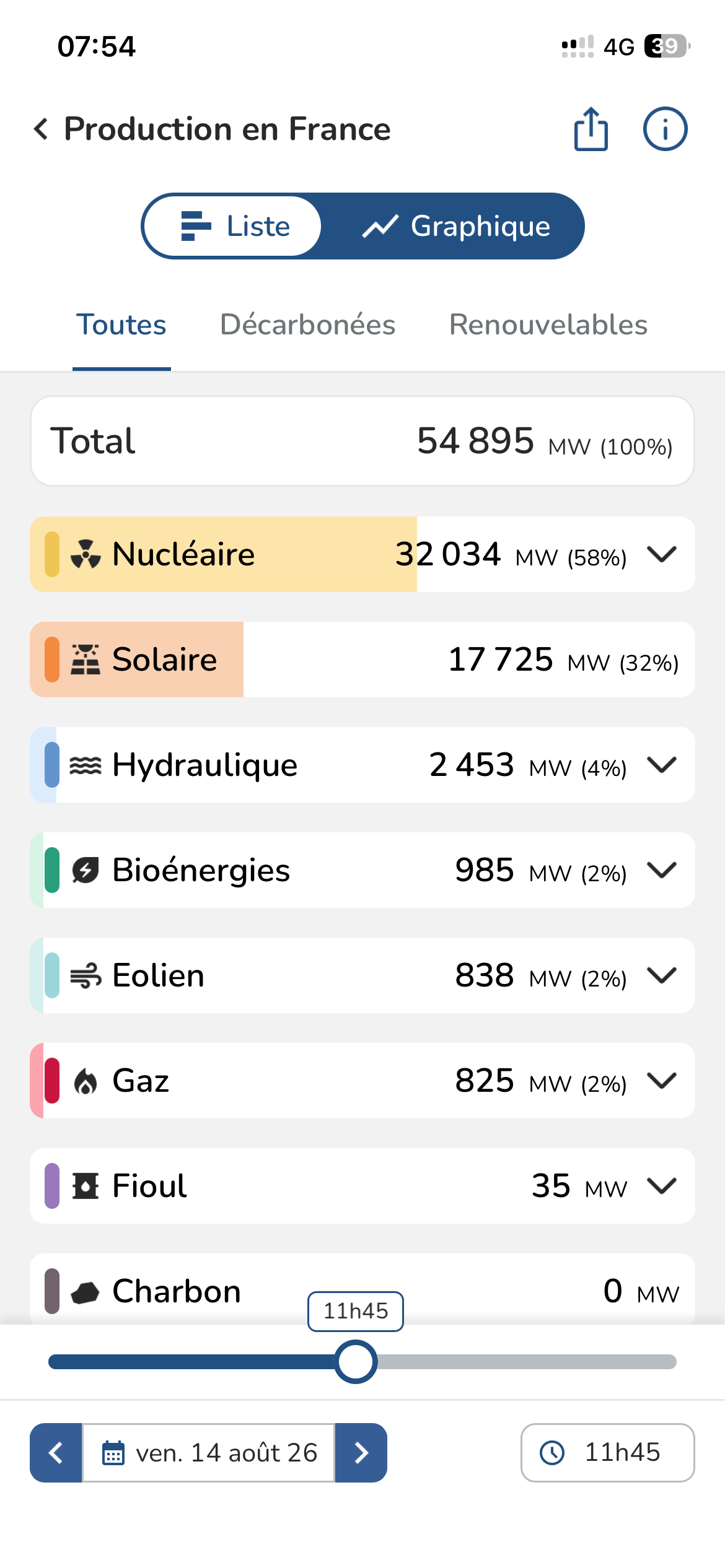This screenshot has height=1568, width=725.
Task: Tap the flame icon beside Gaz
Action: pyautogui.click(x=86, y=1081)
